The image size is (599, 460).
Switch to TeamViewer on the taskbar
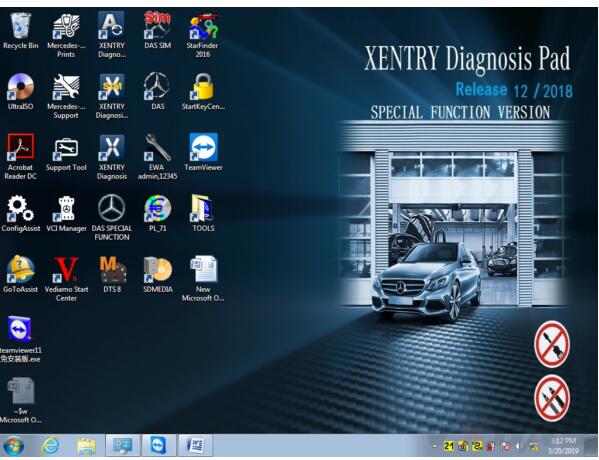tap(159, 445)
